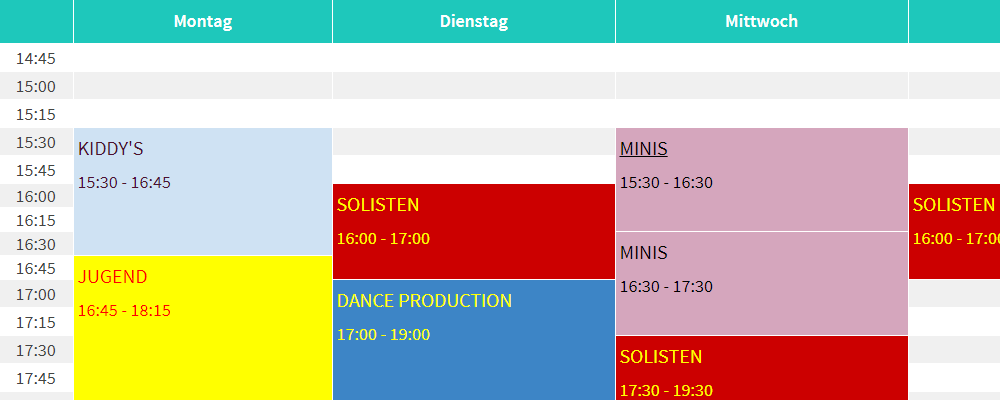Select the Mittwoch column header
The width and height of the screenshot is (1000, 400).
761,21
